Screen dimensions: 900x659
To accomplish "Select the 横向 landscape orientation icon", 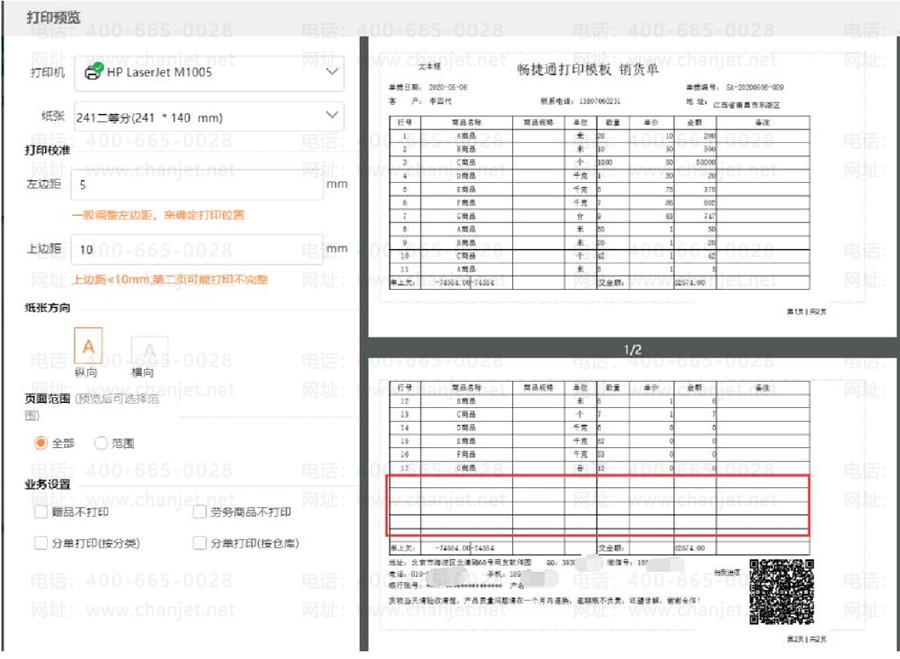I will pyautogui.click(x=149, y=349).
